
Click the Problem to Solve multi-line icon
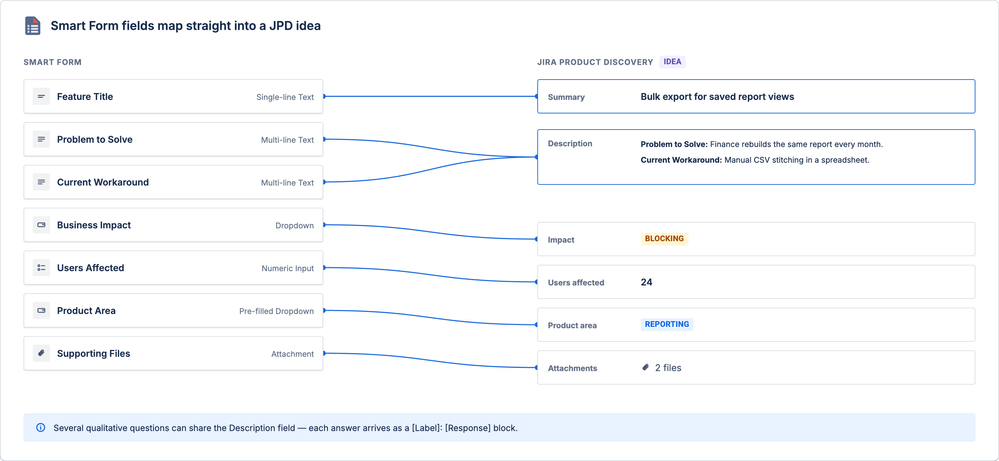tap(41, 139)
